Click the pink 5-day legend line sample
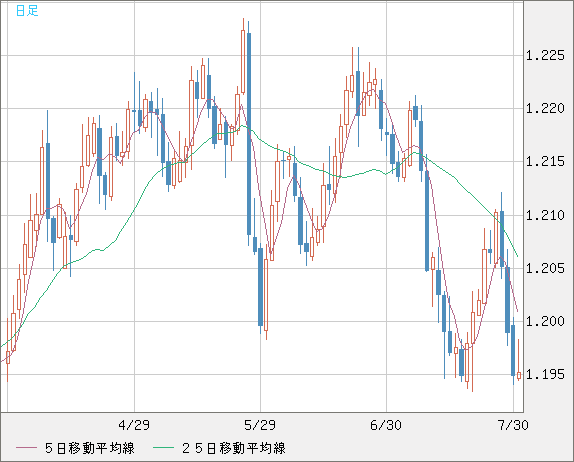The width and height of the screenshot is (574, 462). (26, 448)
